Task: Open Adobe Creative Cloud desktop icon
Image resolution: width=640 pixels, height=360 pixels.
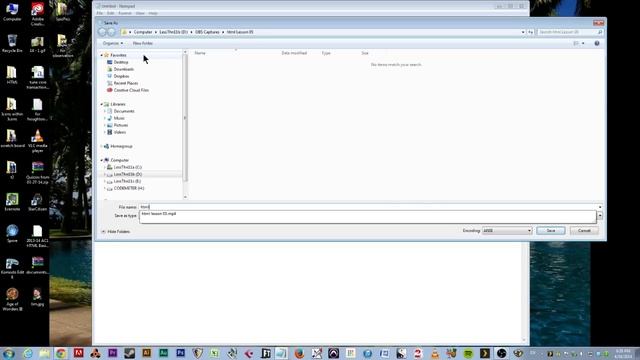Action: coord(38,13)
